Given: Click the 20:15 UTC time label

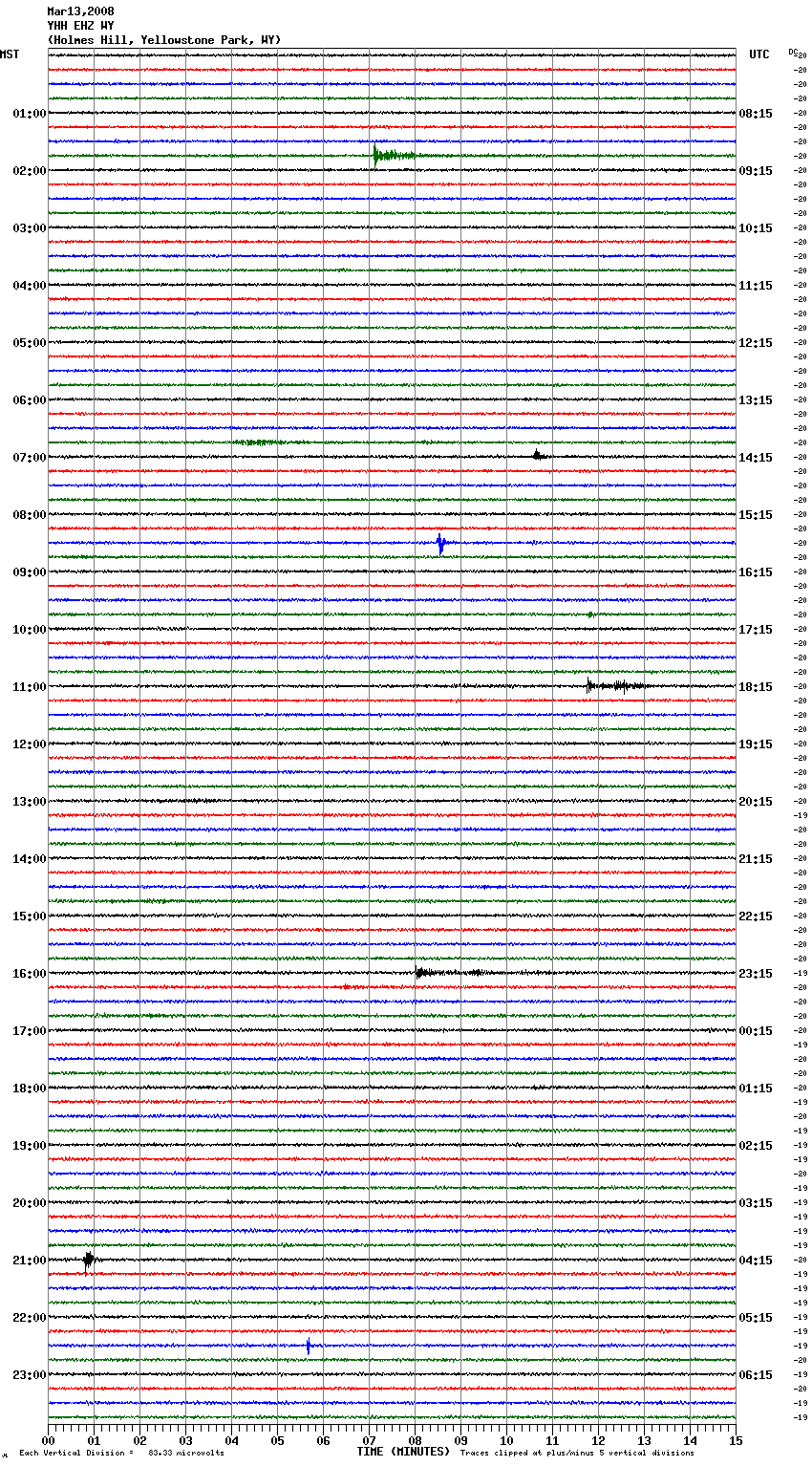Looking at the screenshot, I should pyautogui.click(x=756, y=802).
